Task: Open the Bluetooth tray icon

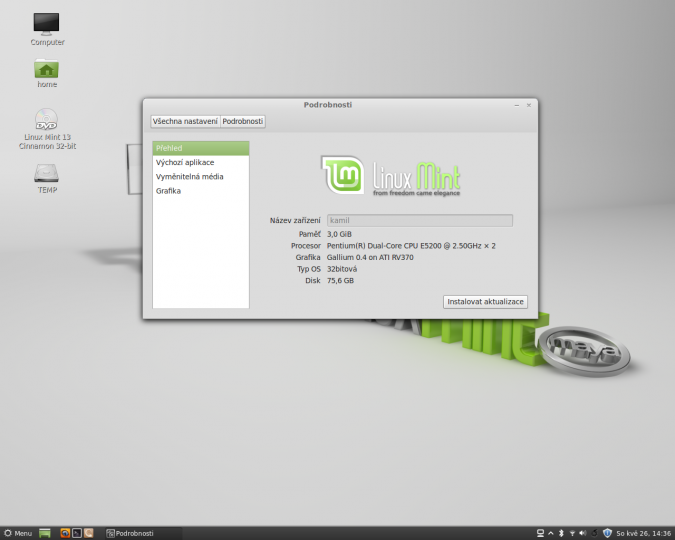Action: [561, 533]
